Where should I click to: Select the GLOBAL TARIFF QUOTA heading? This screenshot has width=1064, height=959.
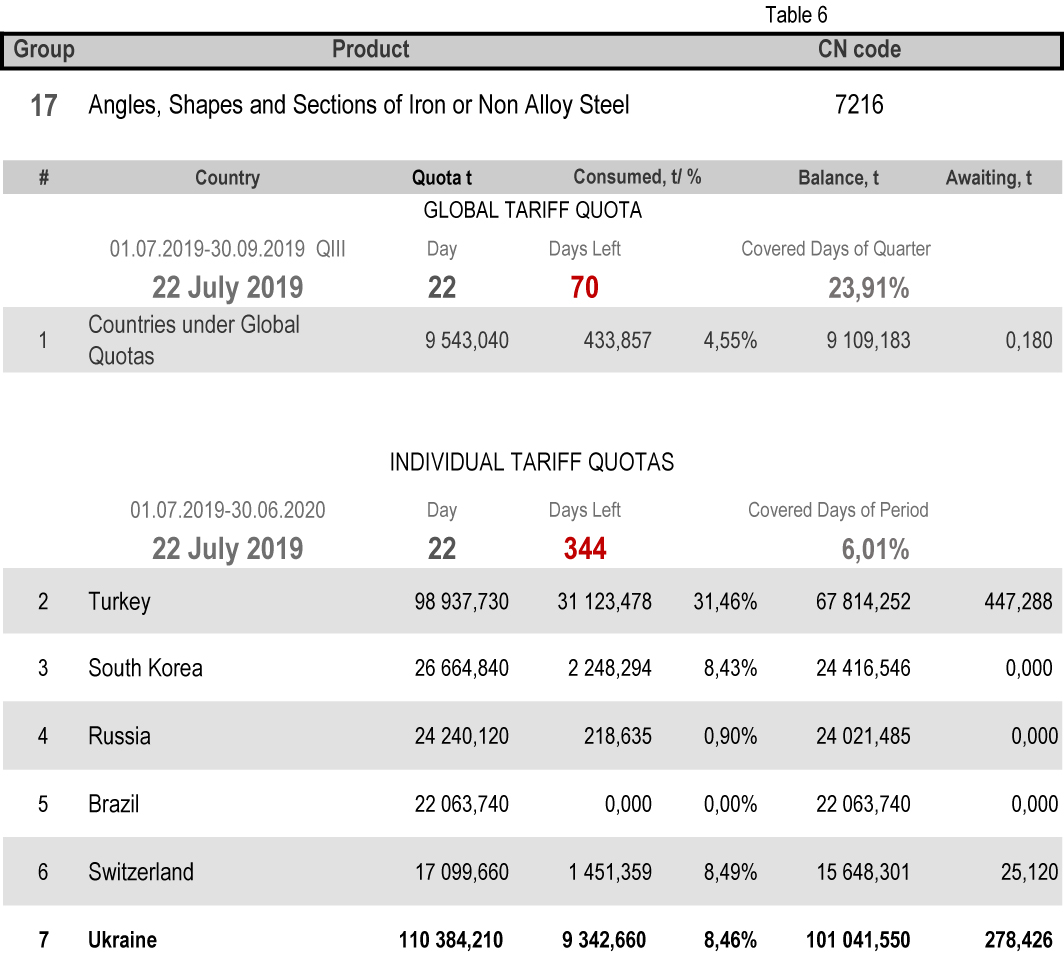click(532, 210)
